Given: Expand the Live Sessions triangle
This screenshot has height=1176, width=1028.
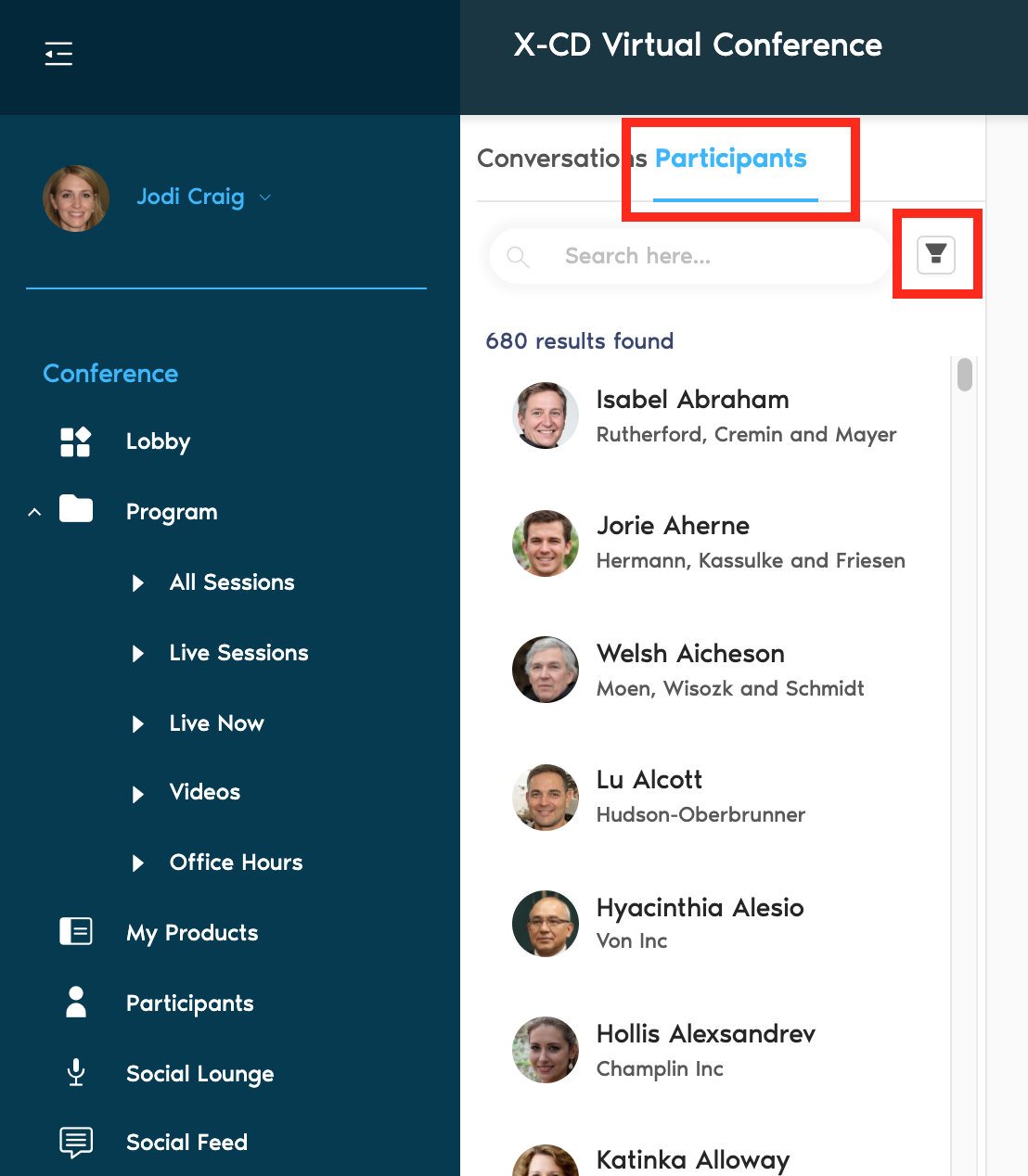Looking at the screenshot, I should coord(138,654).
